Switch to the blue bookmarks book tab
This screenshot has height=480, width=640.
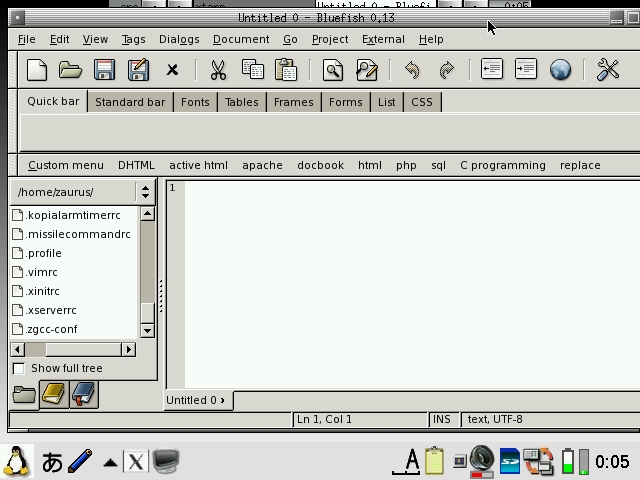(x=84, y=395)
